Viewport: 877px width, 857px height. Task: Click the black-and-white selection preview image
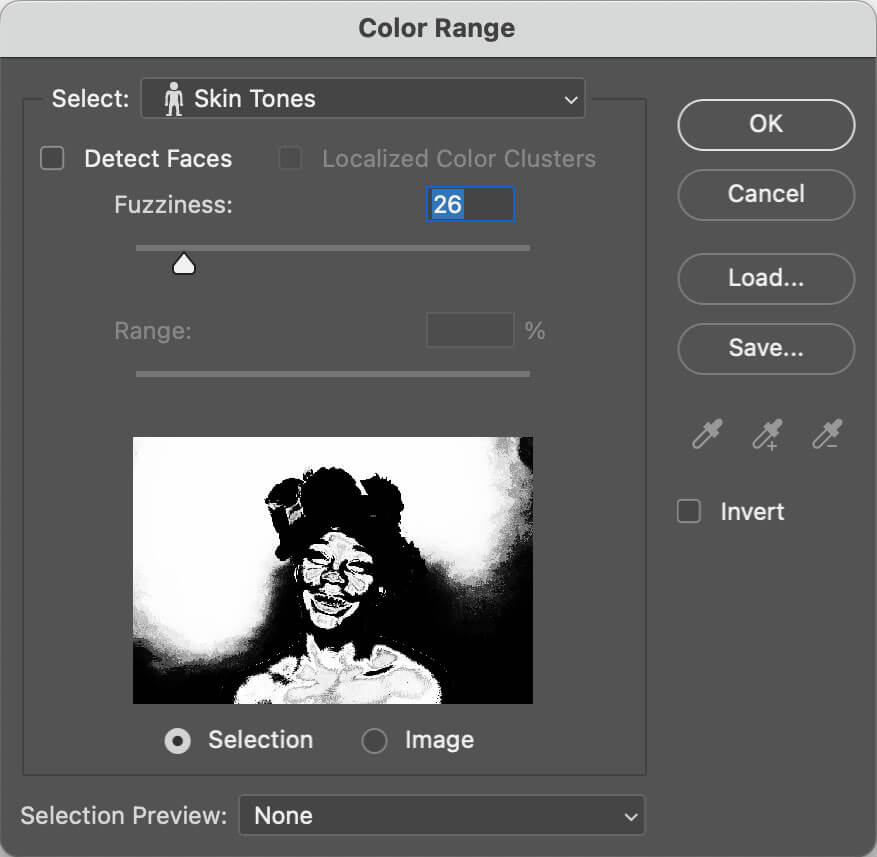click(x=333, y=570)
